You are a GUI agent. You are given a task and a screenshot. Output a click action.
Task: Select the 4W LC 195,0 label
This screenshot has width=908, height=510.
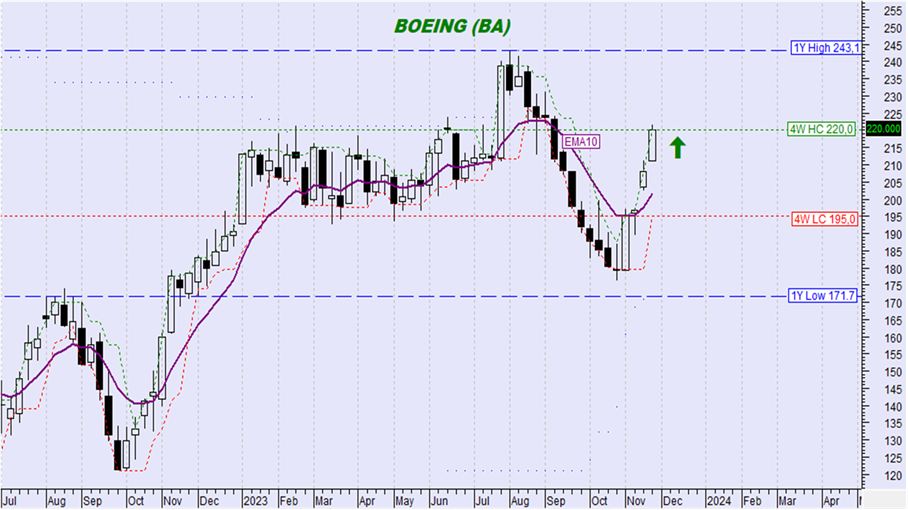coord(824,219)
